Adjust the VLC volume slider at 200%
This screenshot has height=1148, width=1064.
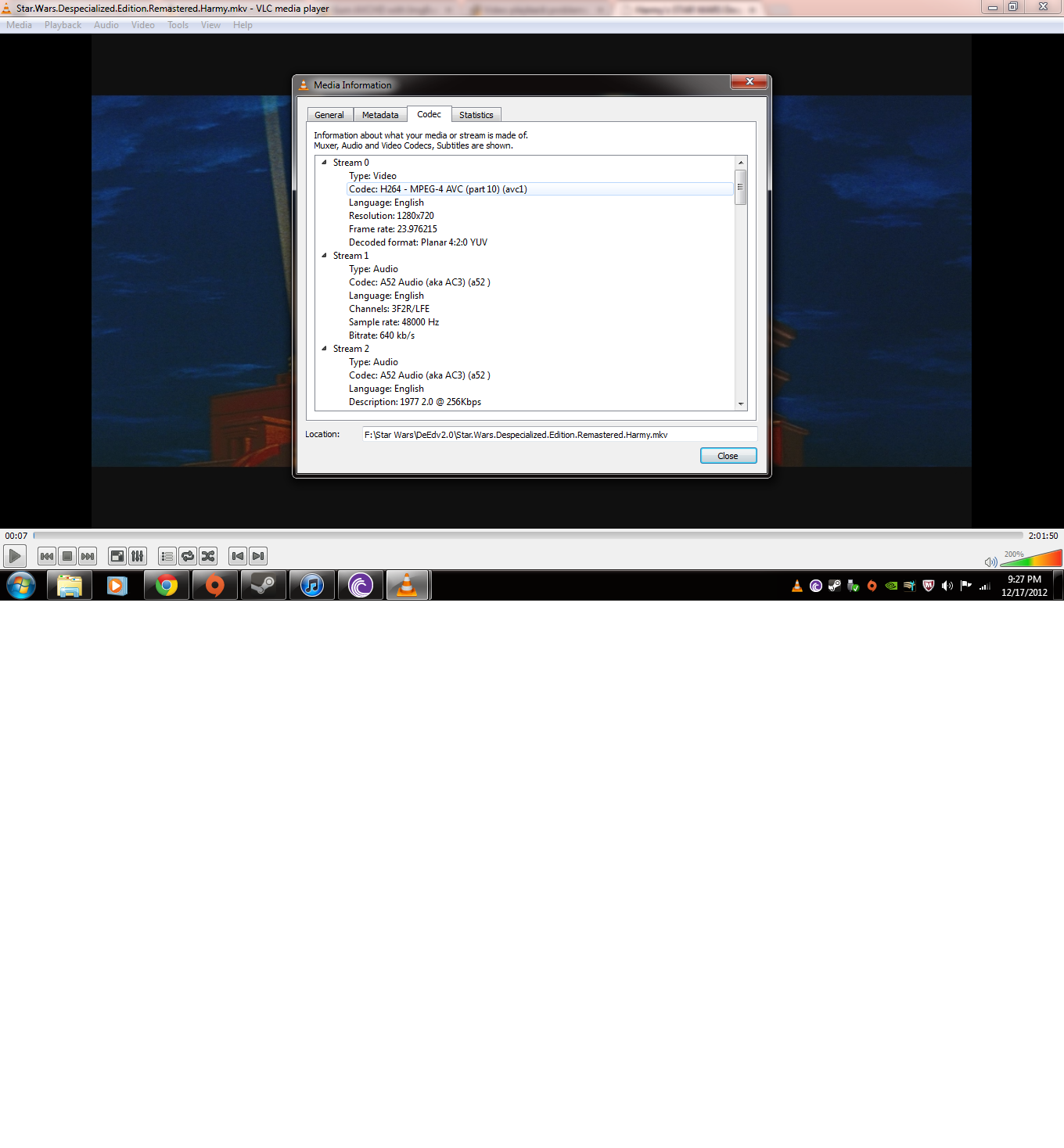tap(1031, 558)
